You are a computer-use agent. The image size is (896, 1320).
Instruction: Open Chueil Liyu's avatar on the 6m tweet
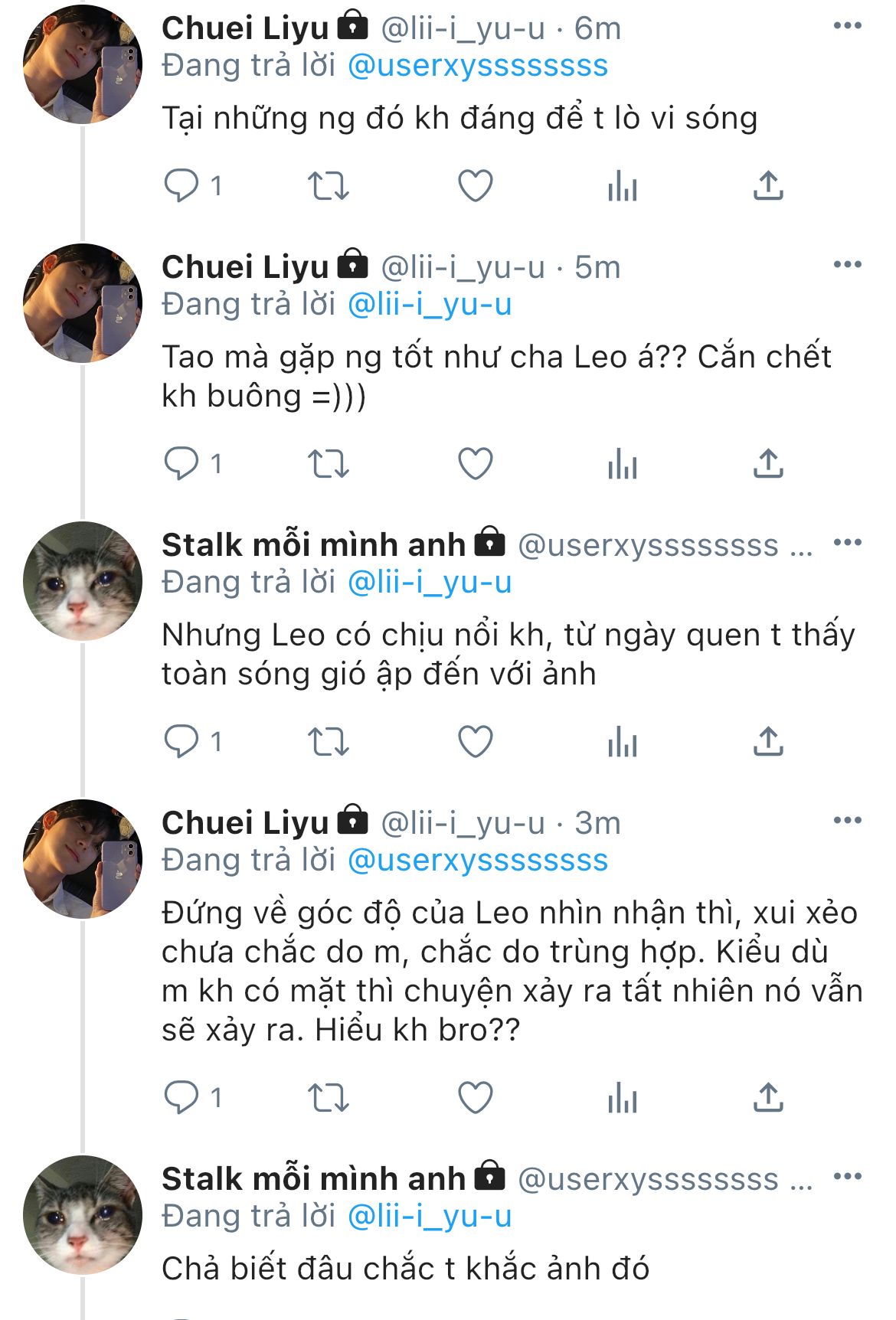tap(83, 64)
